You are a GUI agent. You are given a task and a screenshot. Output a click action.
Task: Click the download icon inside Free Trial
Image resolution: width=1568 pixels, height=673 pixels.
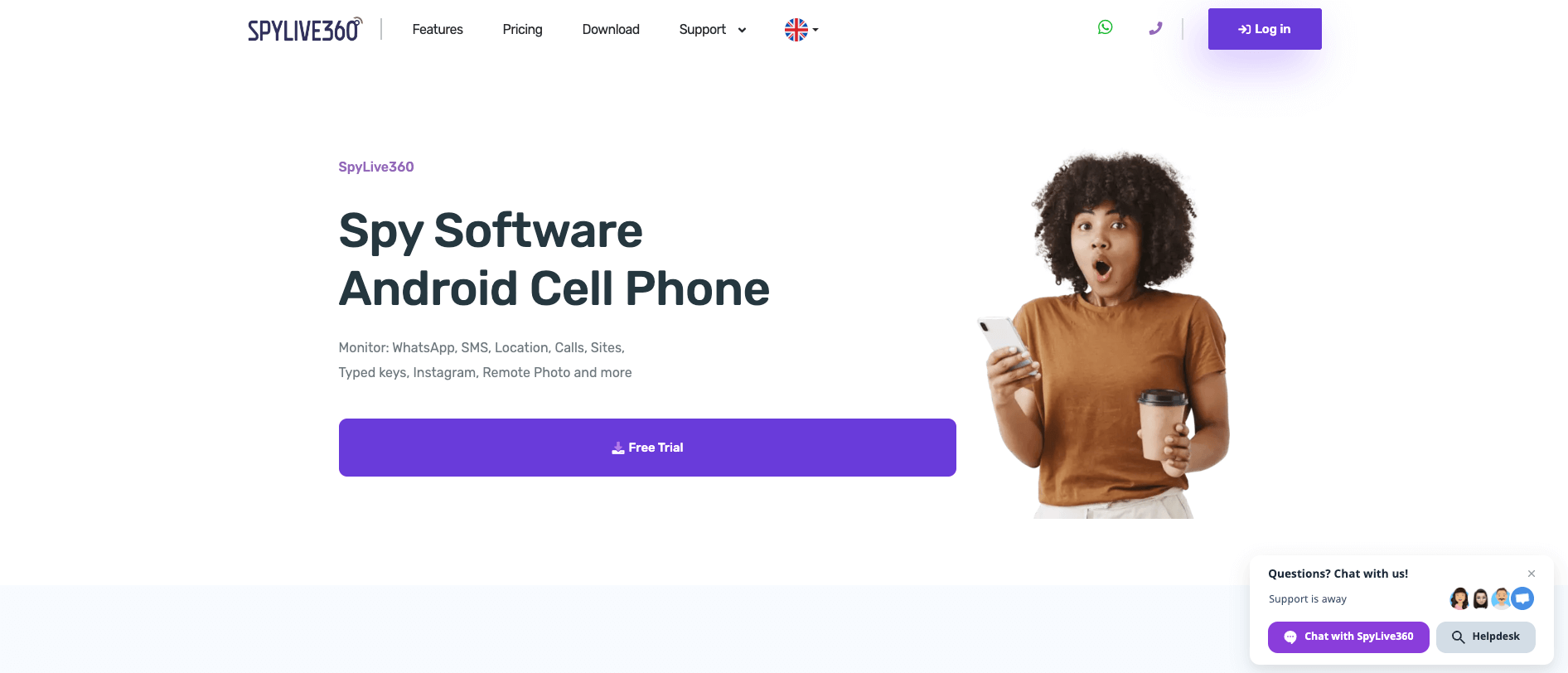[x=618, y=448]
